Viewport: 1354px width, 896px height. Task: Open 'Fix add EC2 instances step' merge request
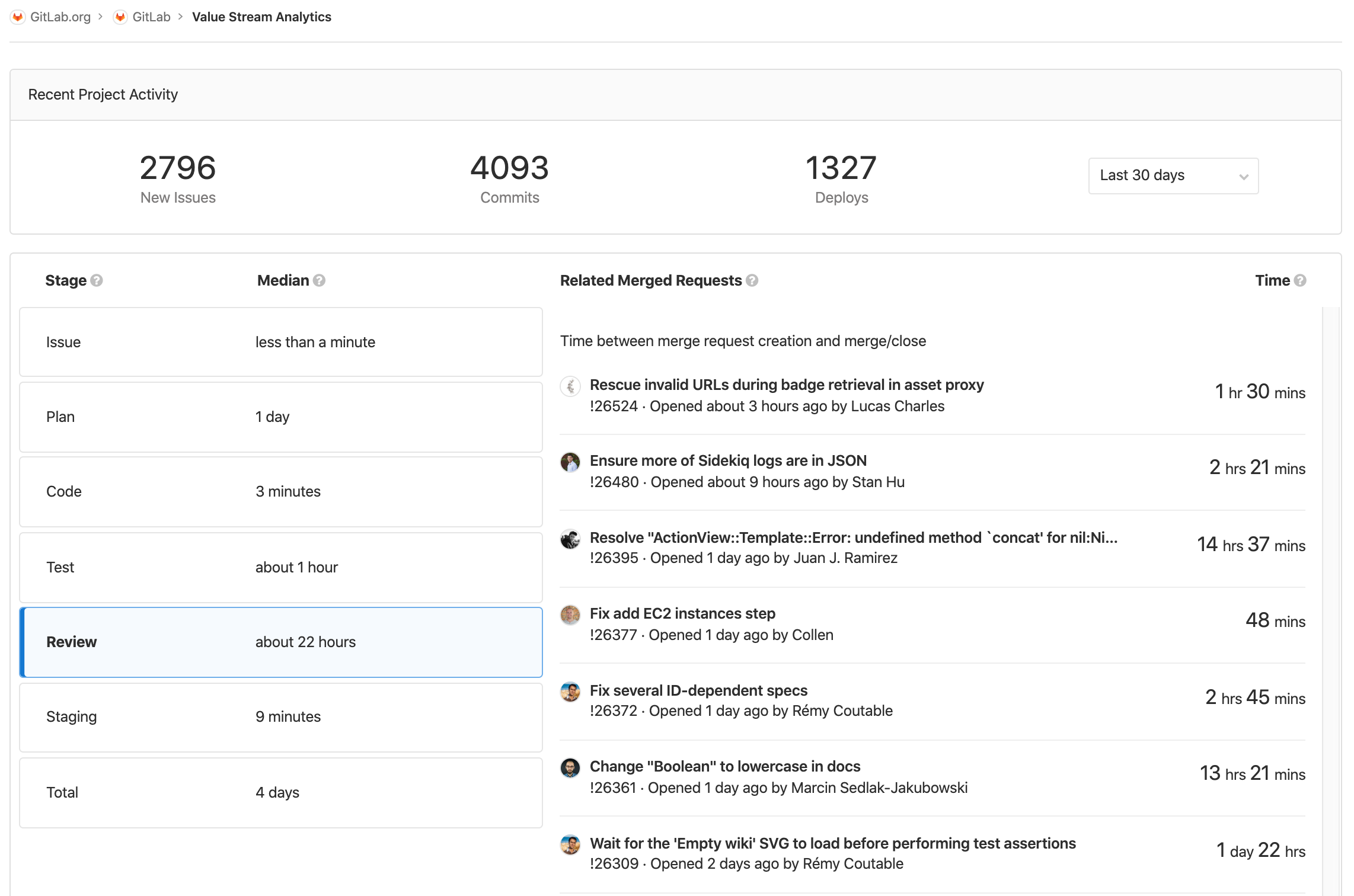(x=682, y=613)
